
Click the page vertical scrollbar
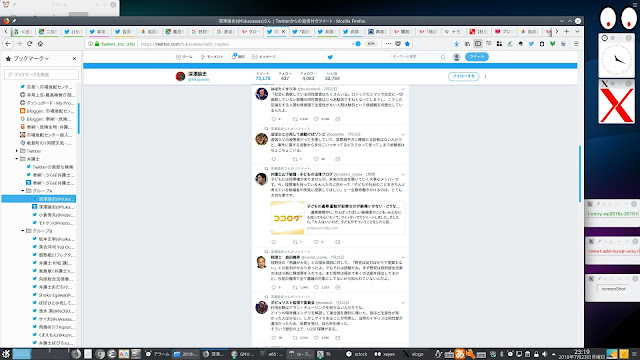580,173
